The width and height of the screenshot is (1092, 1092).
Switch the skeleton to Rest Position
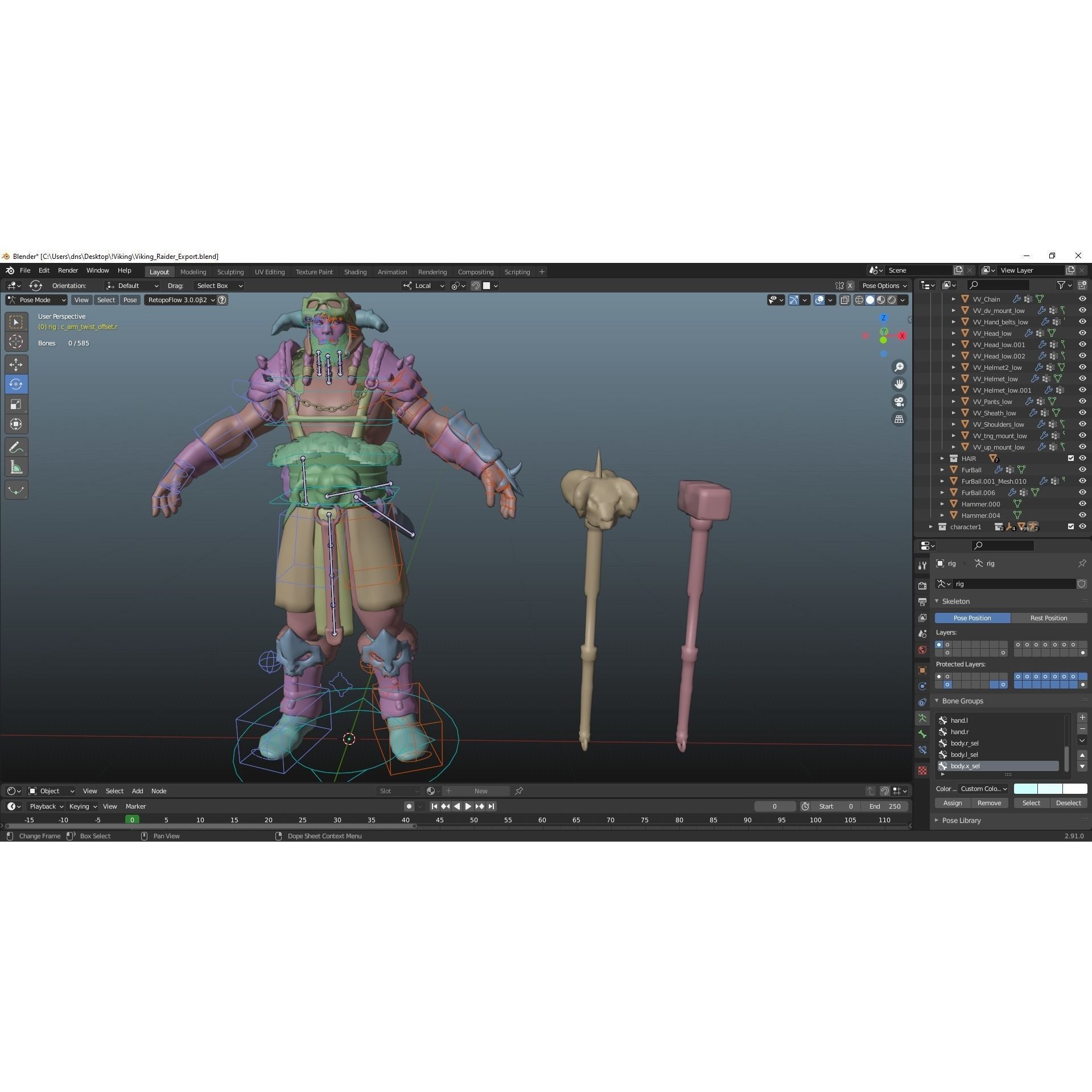[x=1049, y=618]
